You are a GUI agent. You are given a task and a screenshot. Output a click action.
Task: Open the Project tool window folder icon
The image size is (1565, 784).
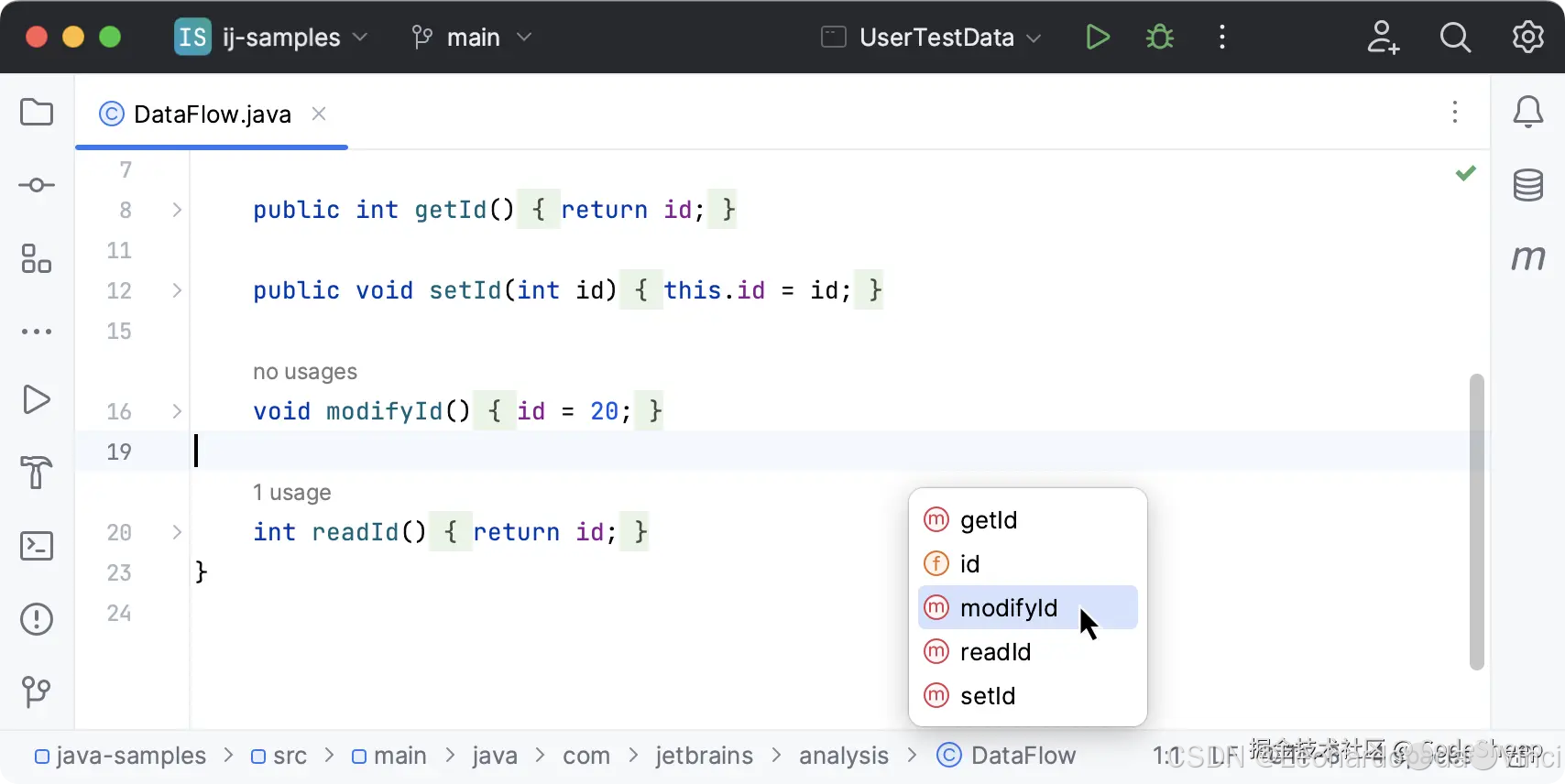[37, 113]
